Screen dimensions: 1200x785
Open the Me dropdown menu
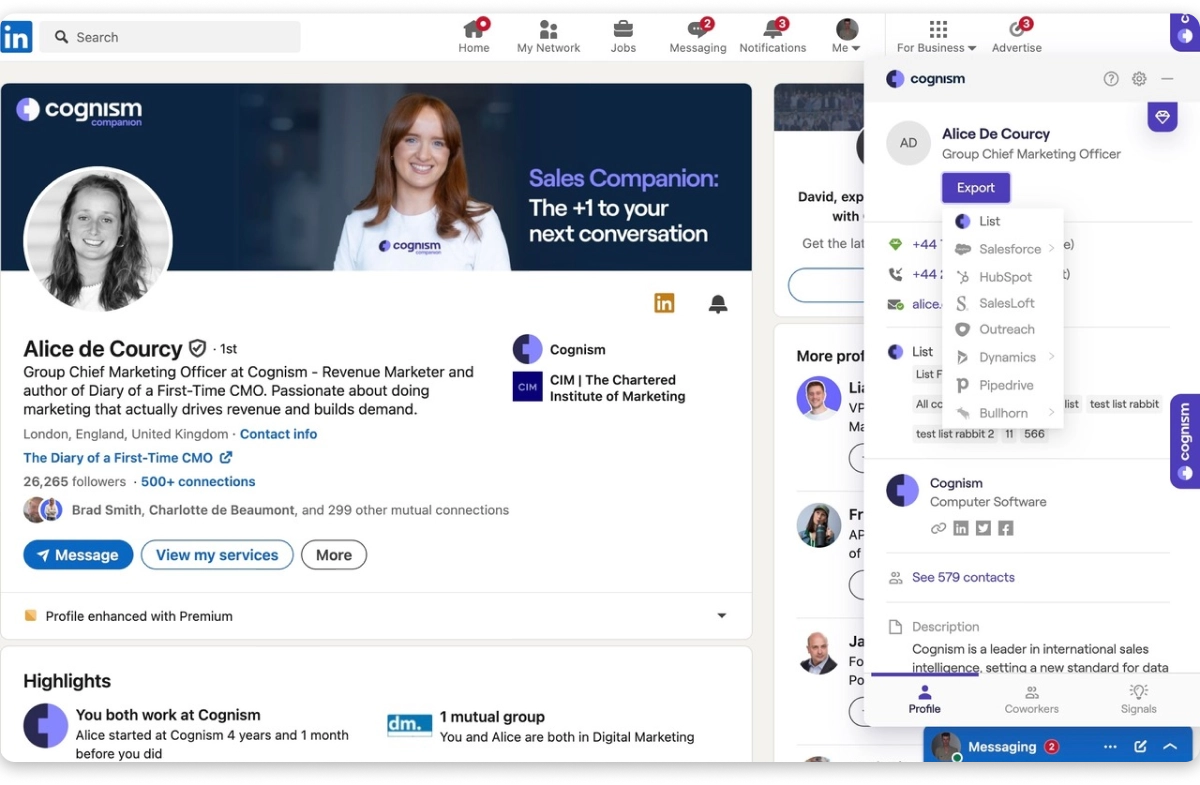(846, 36)
